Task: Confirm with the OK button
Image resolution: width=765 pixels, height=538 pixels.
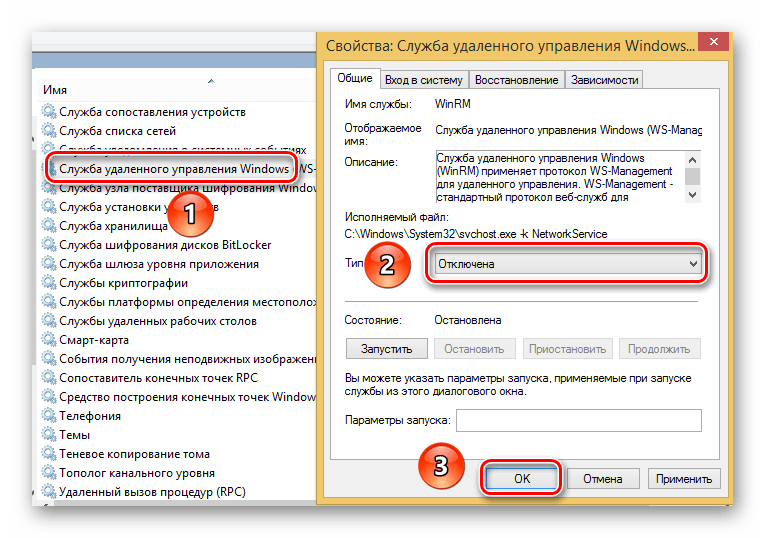Action: coord(522,478)
